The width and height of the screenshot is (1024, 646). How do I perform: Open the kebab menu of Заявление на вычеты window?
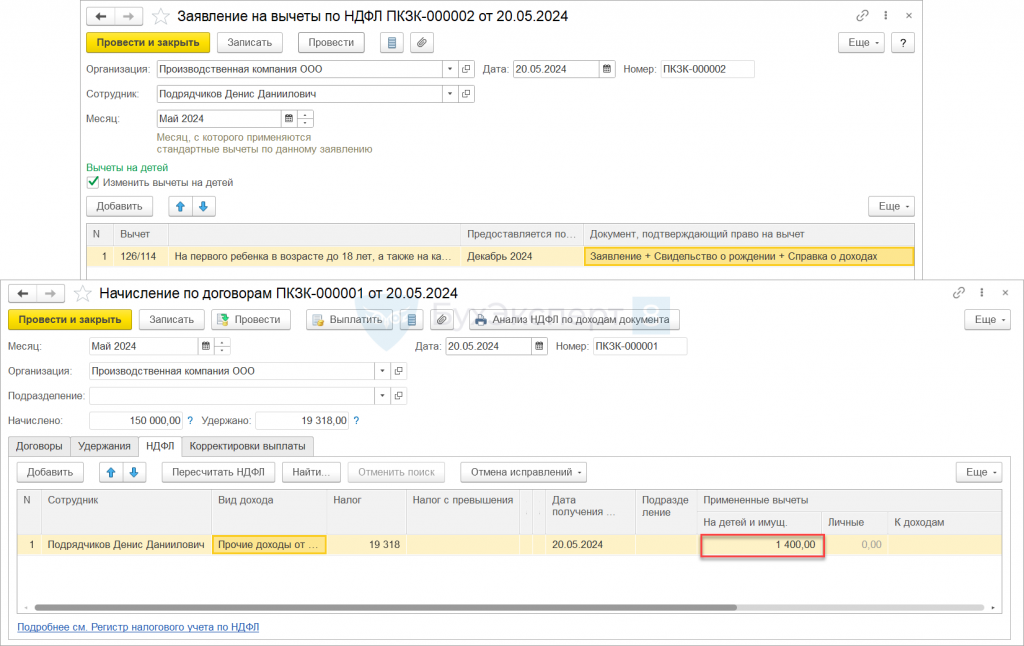(x=886, y=16)
